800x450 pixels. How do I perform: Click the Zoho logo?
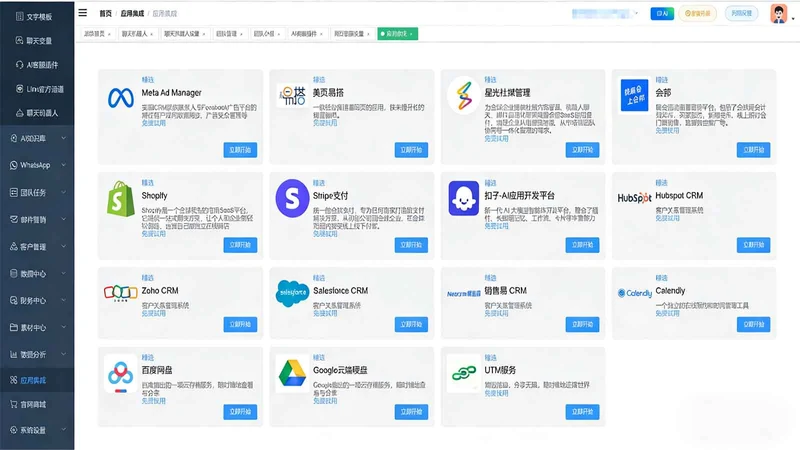click(x=120, y=293)
